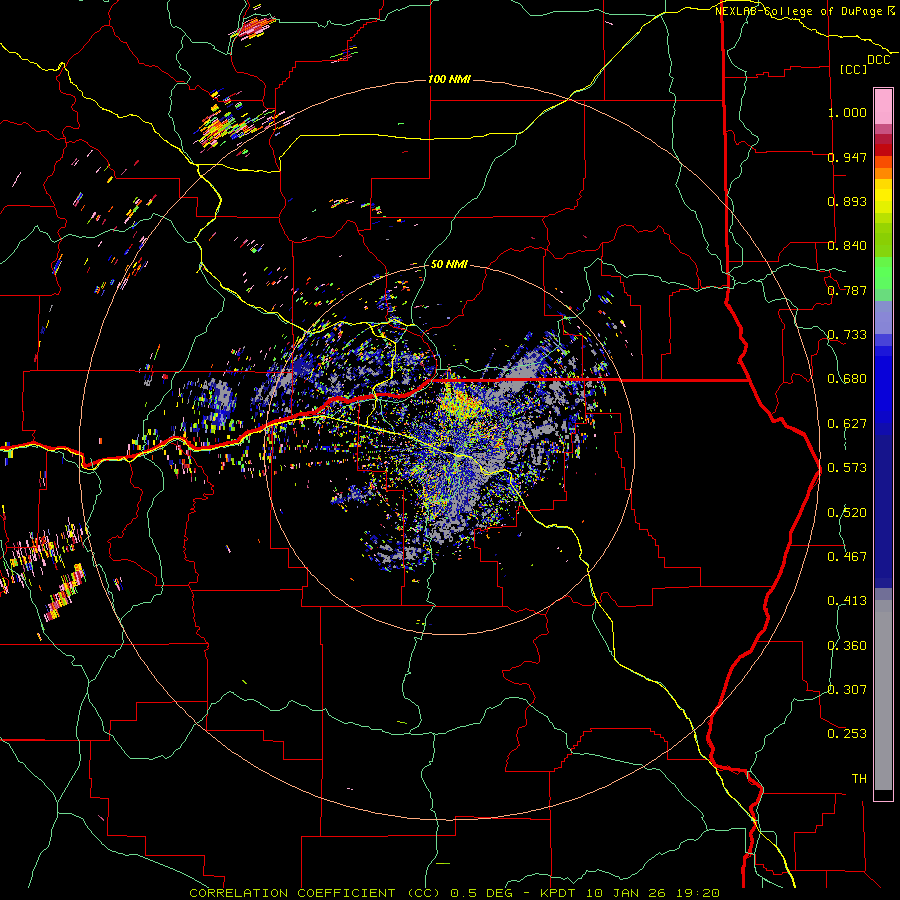The height and width of the screenshot is (900, 900).
Task: Select the 0.467 scale value
Action: [x=847, y=557]
